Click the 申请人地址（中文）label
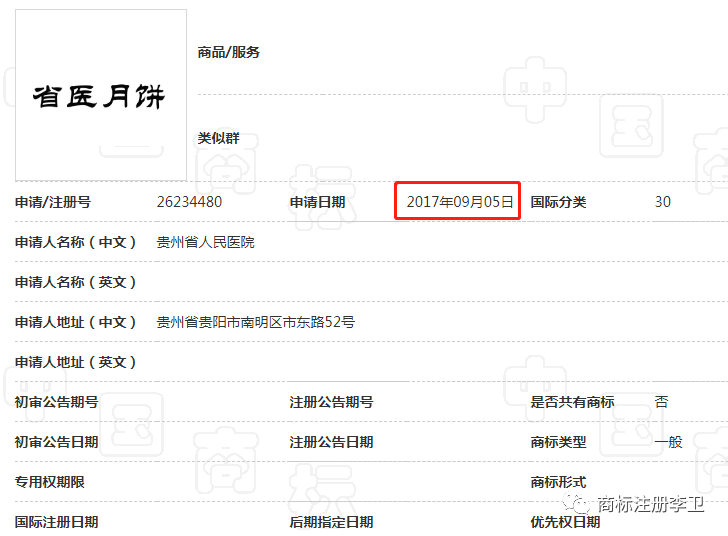Viewport: 728px width, 536px height. [x=75, y=322]
